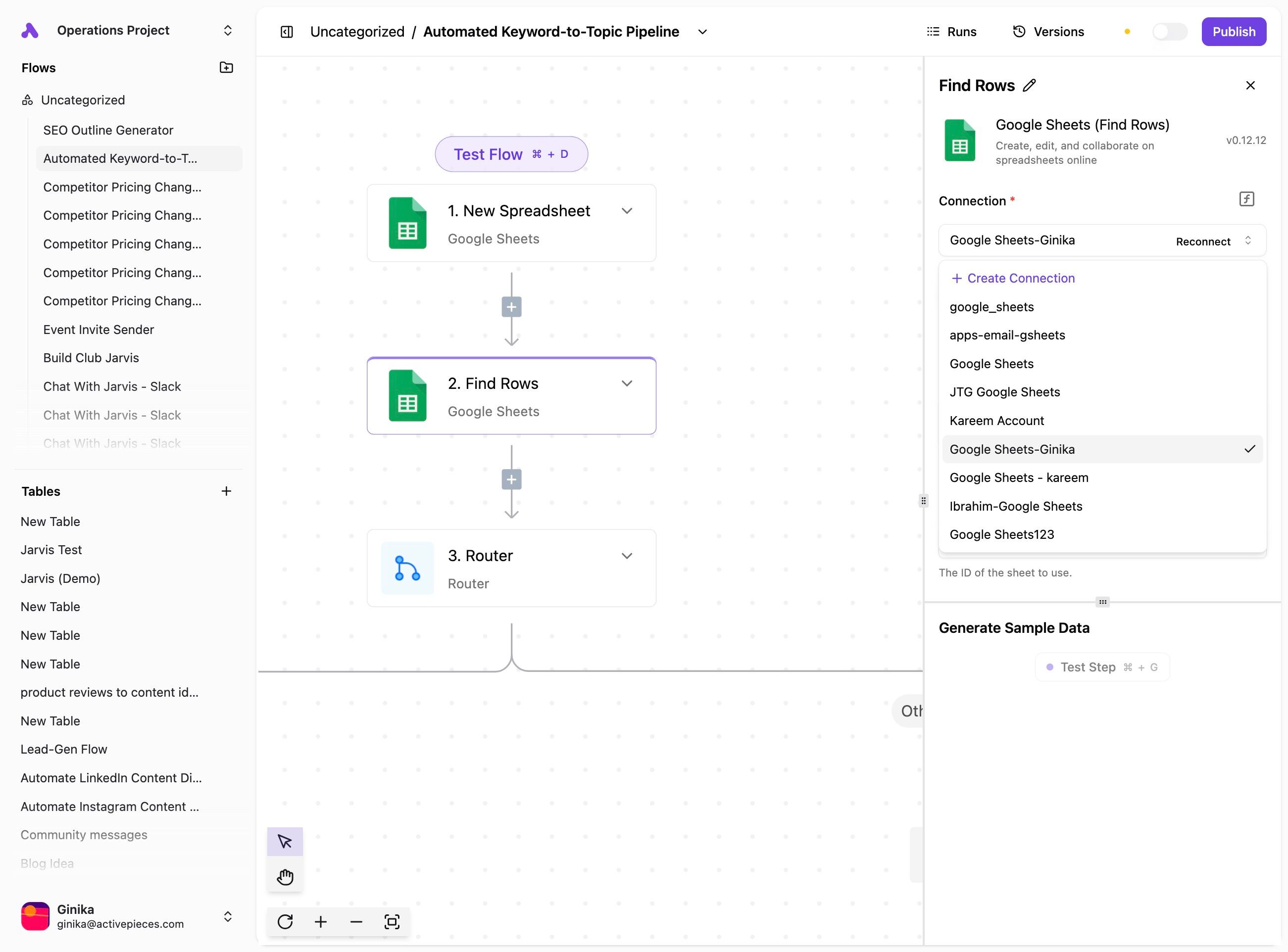
Task: Select the hand pan tool
Action: click(285, 877)
